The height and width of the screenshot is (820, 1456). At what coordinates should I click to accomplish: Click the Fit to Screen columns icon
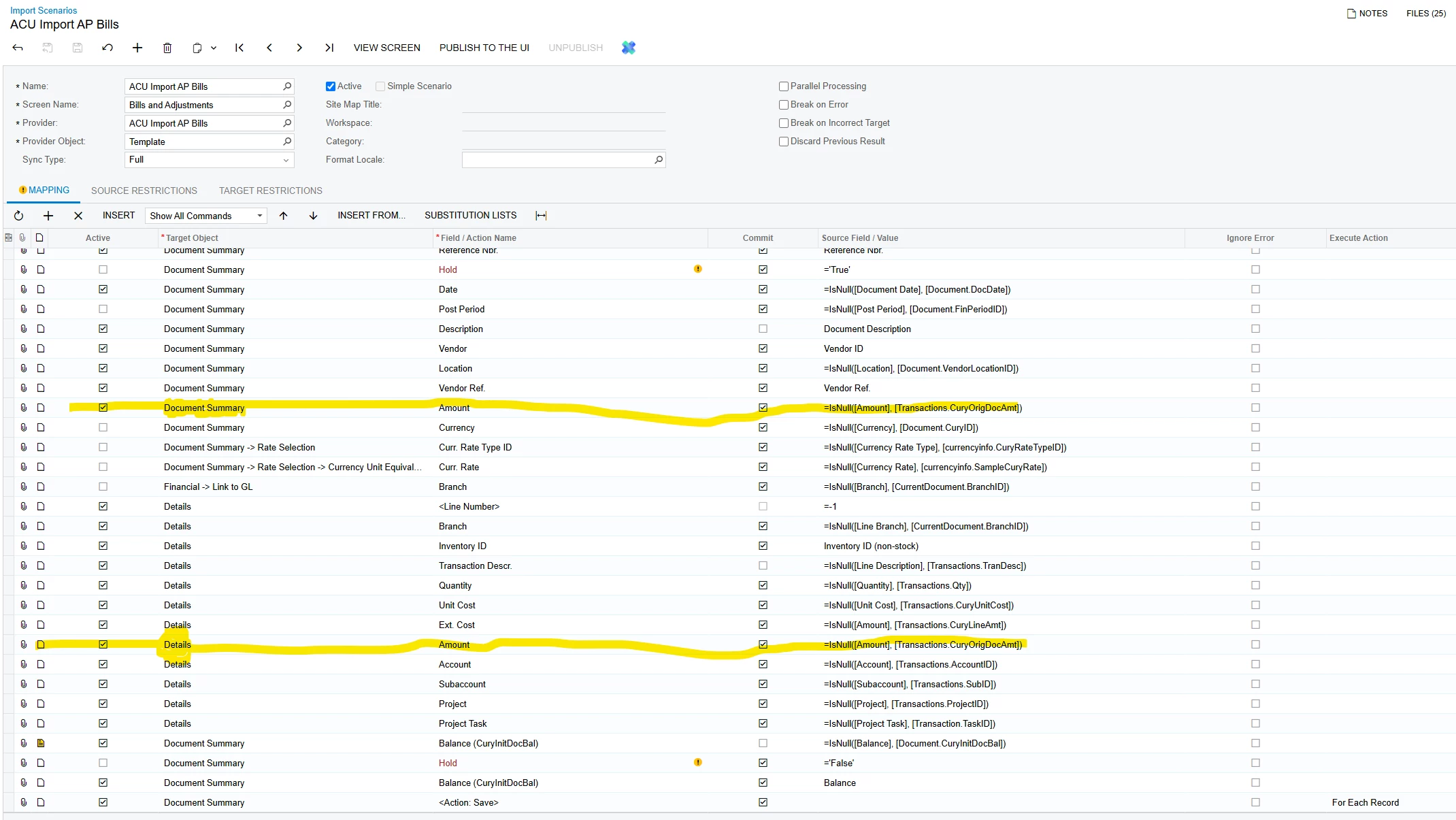(541, 216)
